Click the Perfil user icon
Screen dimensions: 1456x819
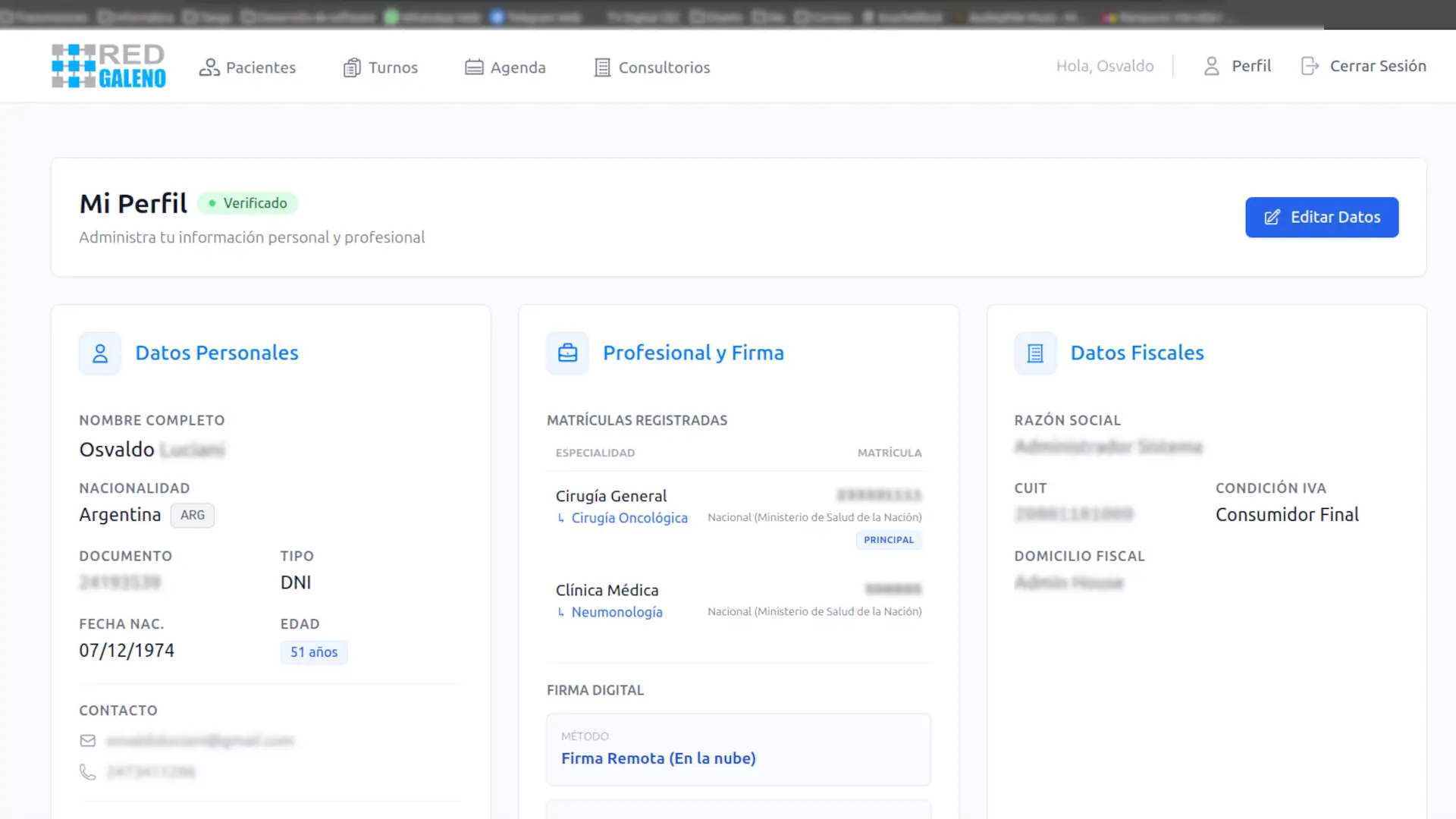click(1211, 66)
